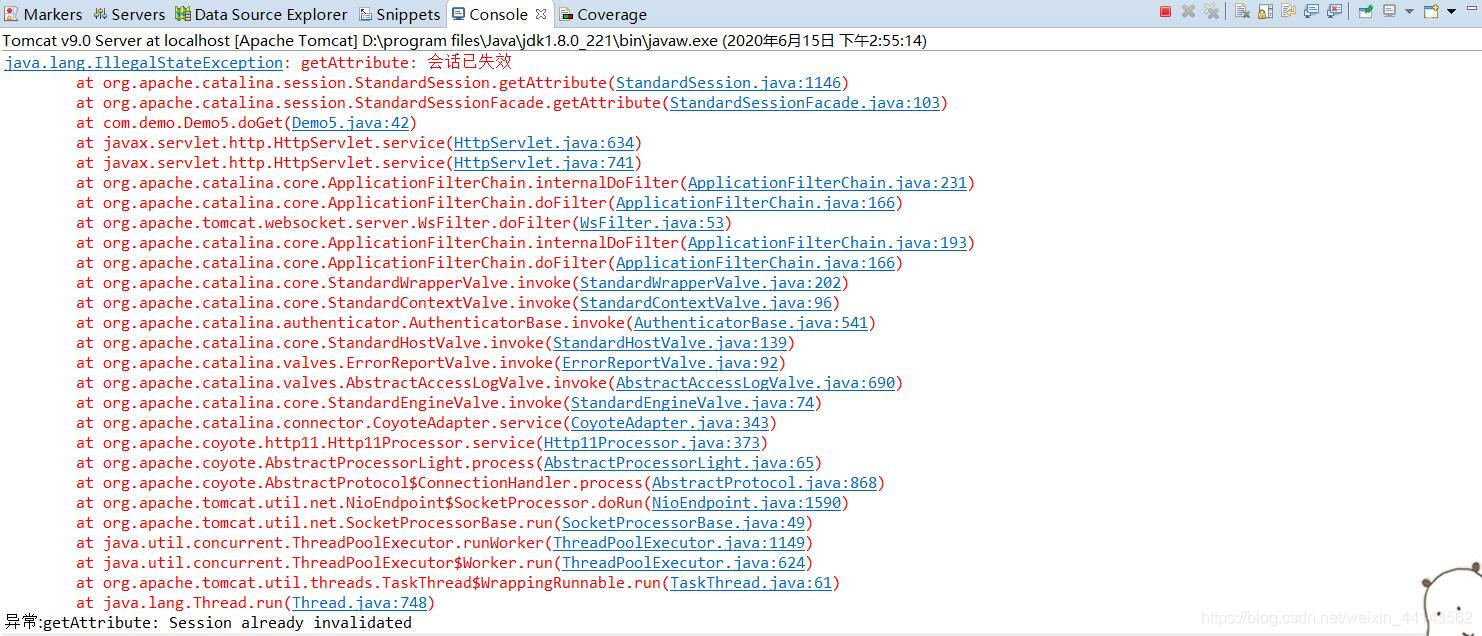1482x636 pixels.
Task: Click the java.lang.IllegalStateException link
Action: (144, 62)
